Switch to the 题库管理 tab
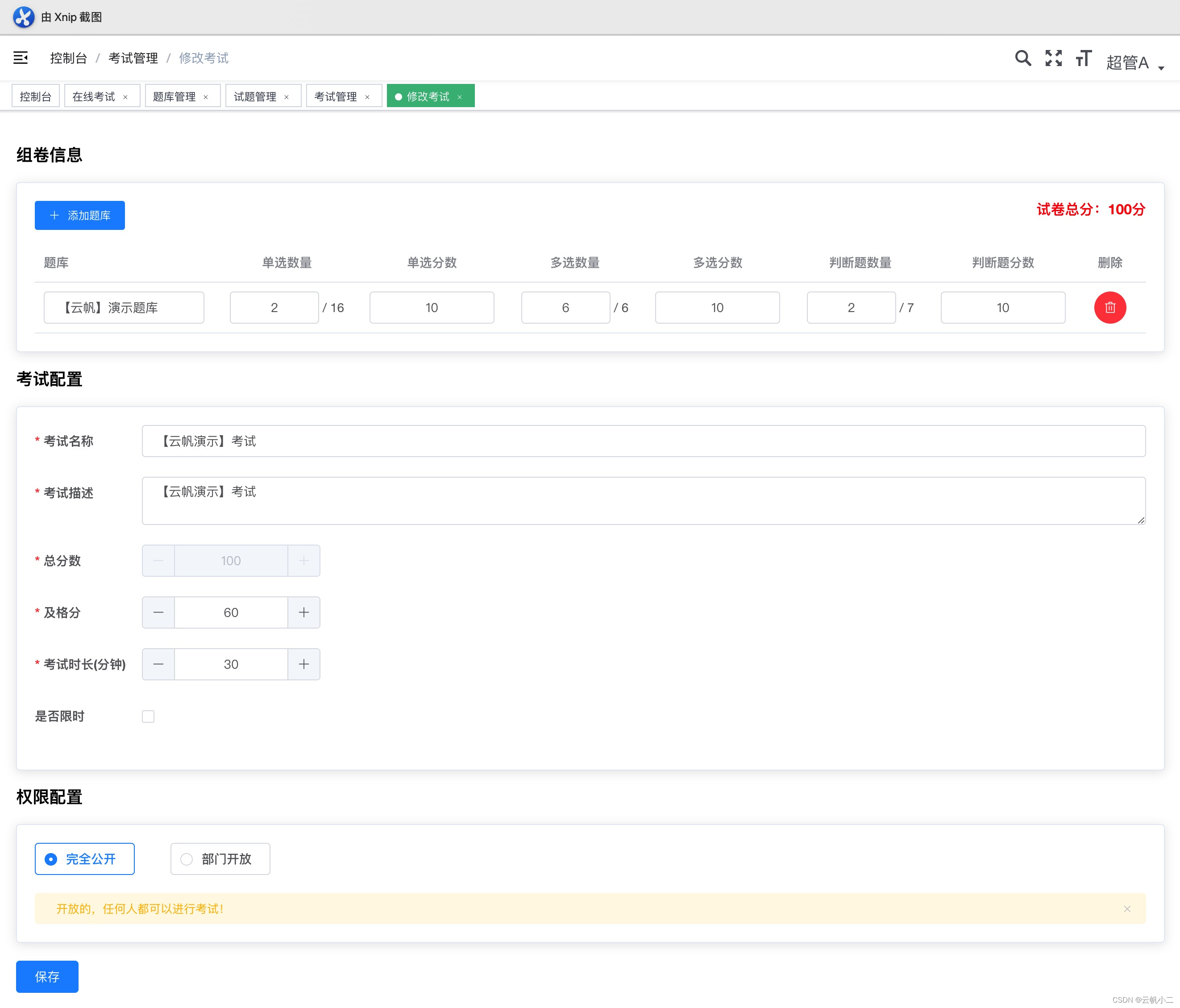This screenshot has width=1180, height=1008. point(174,96)
